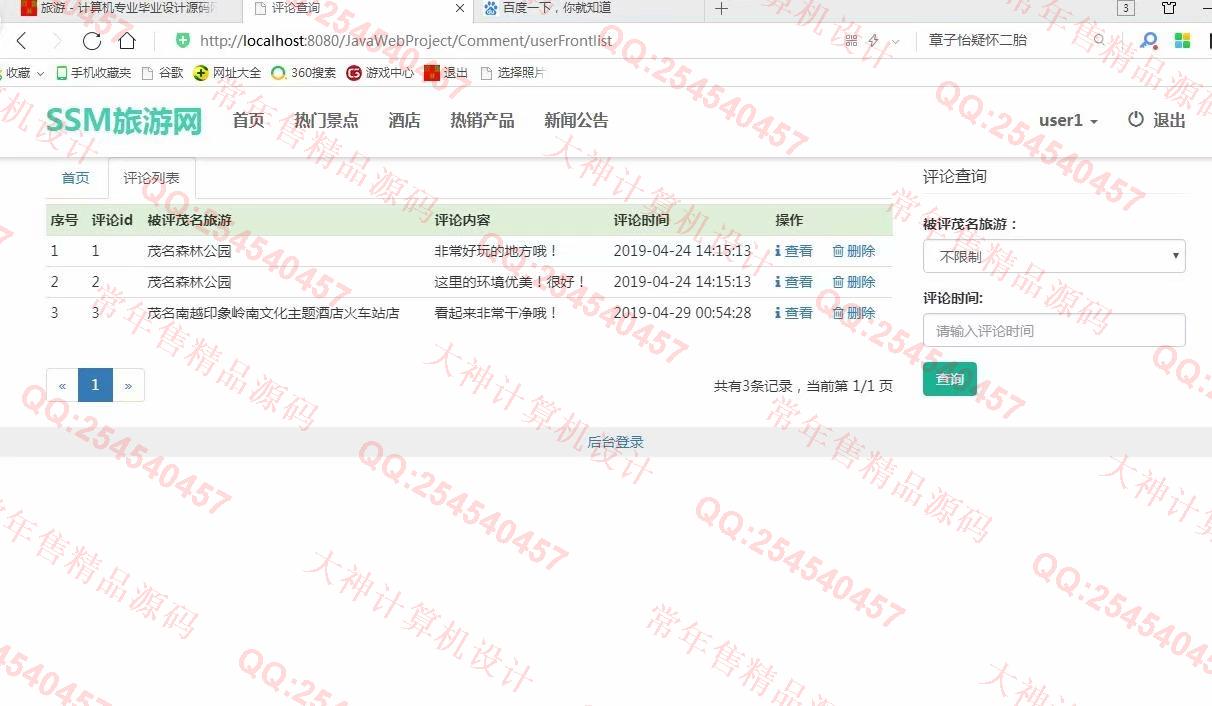Expand the user1 account dropdown

pyautogui.click(x=1068, y=120)
